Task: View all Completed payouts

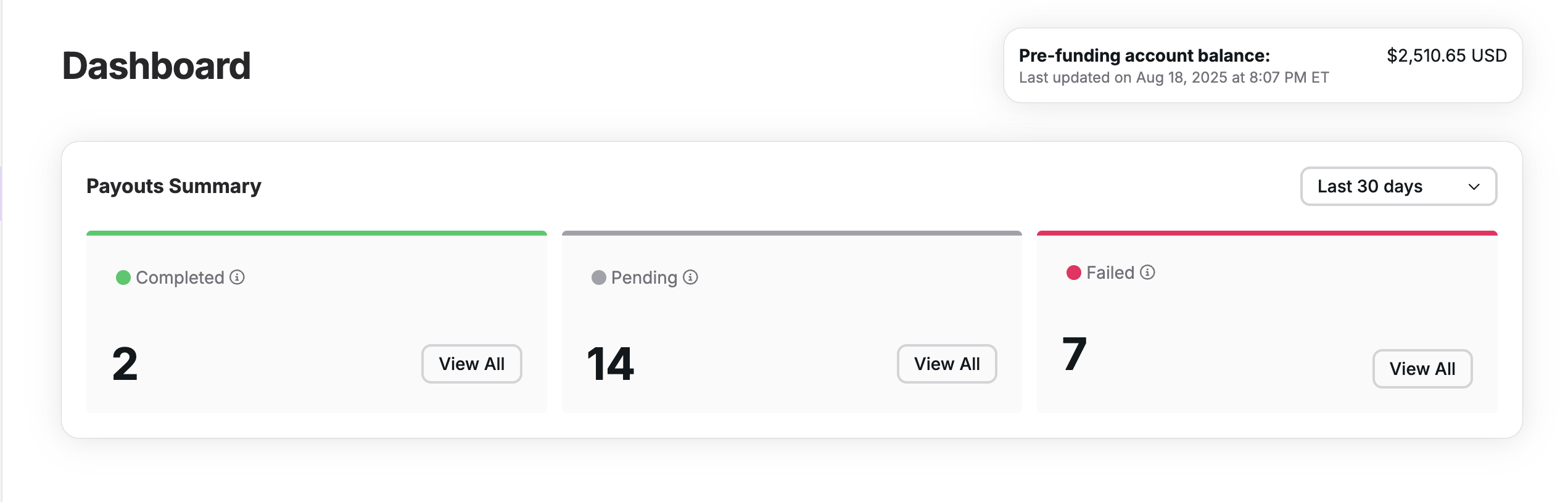Action: (x=472, y=364)
